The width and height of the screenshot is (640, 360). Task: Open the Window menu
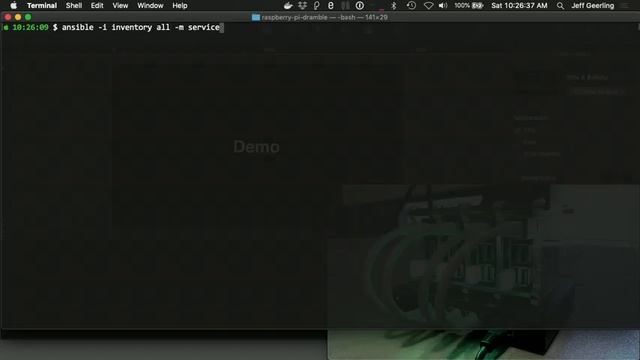pyautogui.click(x=150, y=6)
